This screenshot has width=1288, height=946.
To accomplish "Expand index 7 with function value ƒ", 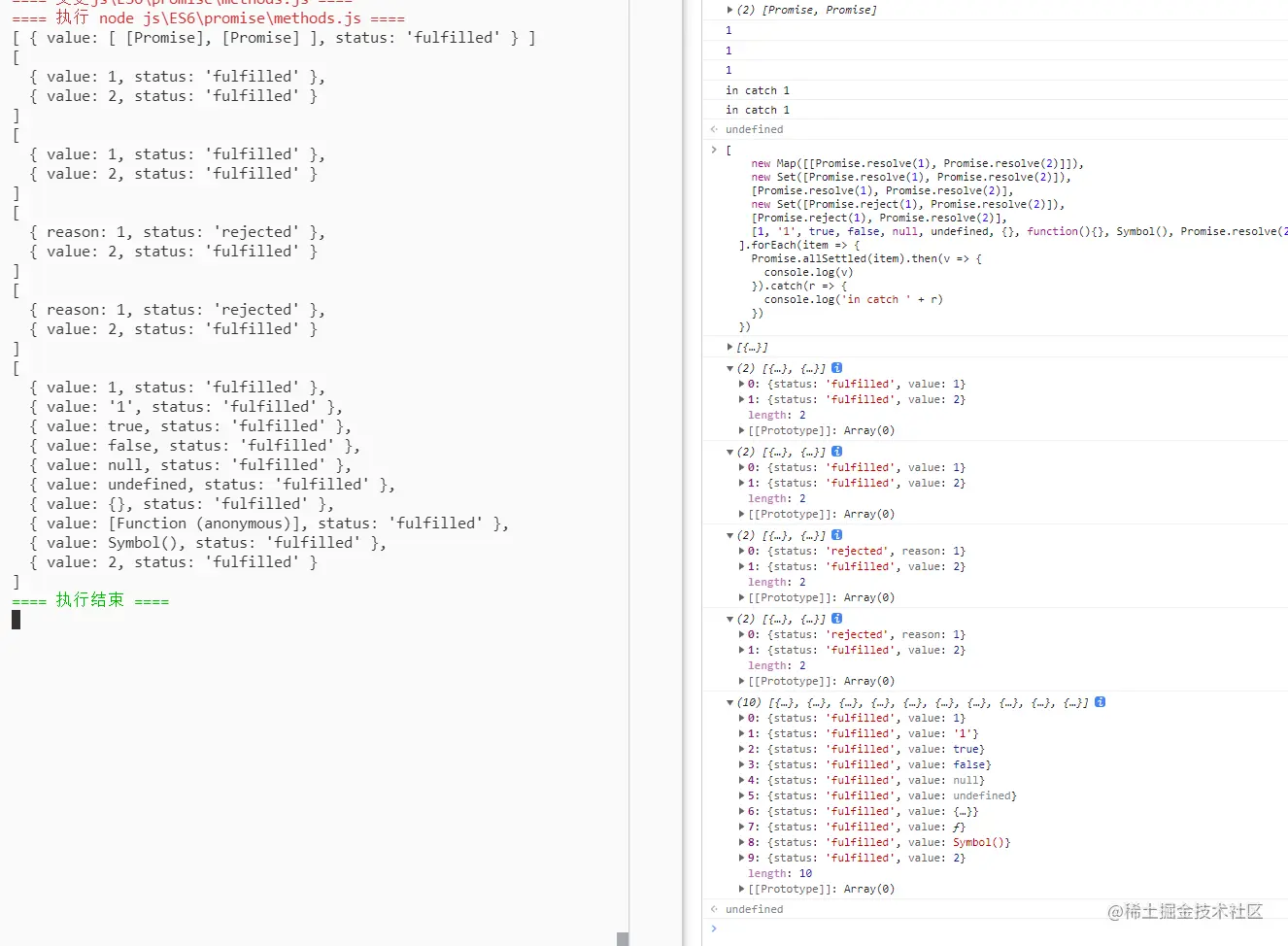I will [742, 827].
